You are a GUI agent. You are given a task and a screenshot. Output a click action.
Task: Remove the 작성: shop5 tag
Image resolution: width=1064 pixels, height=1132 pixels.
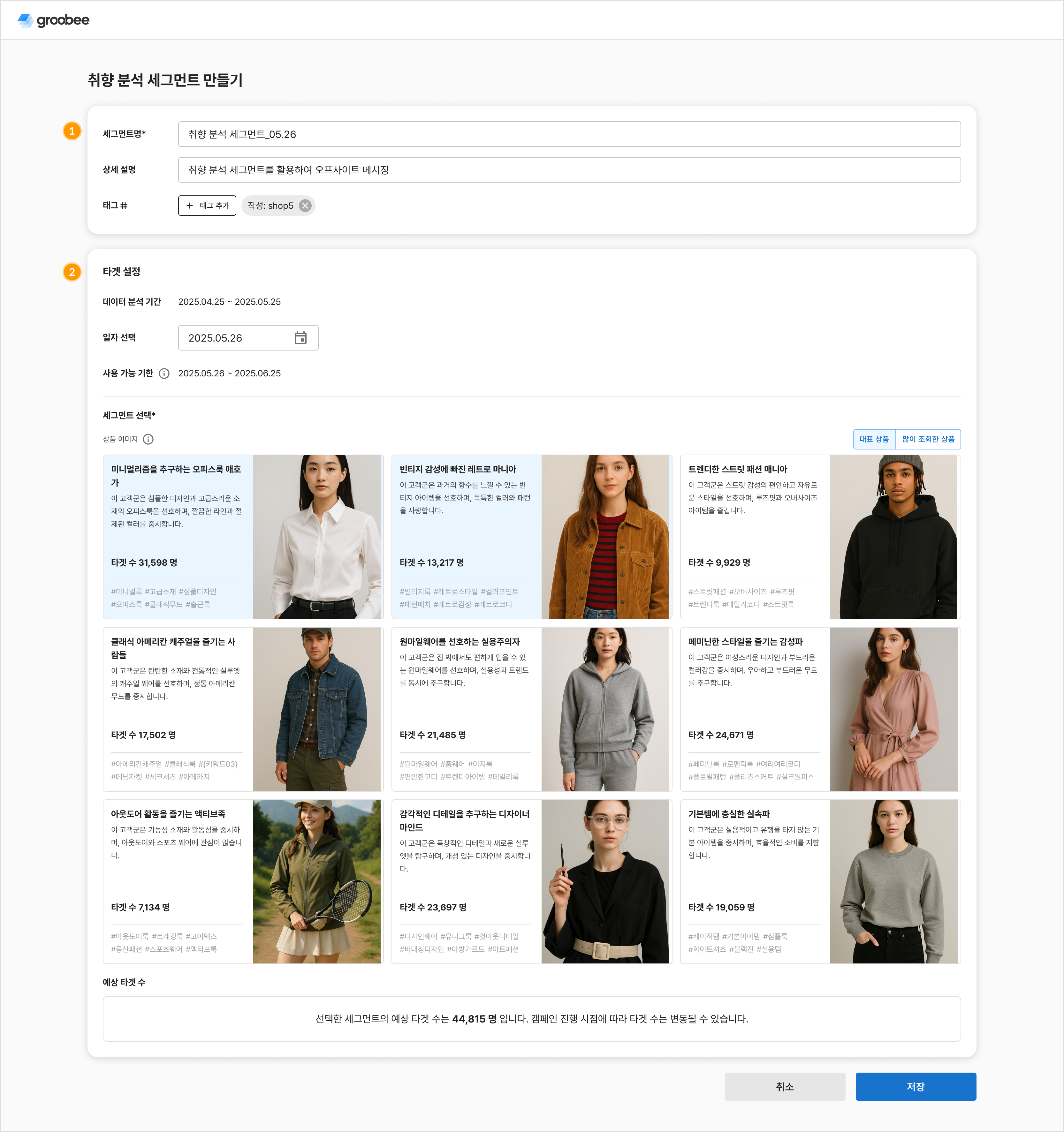pyautogui.click(x=305, y=206)
